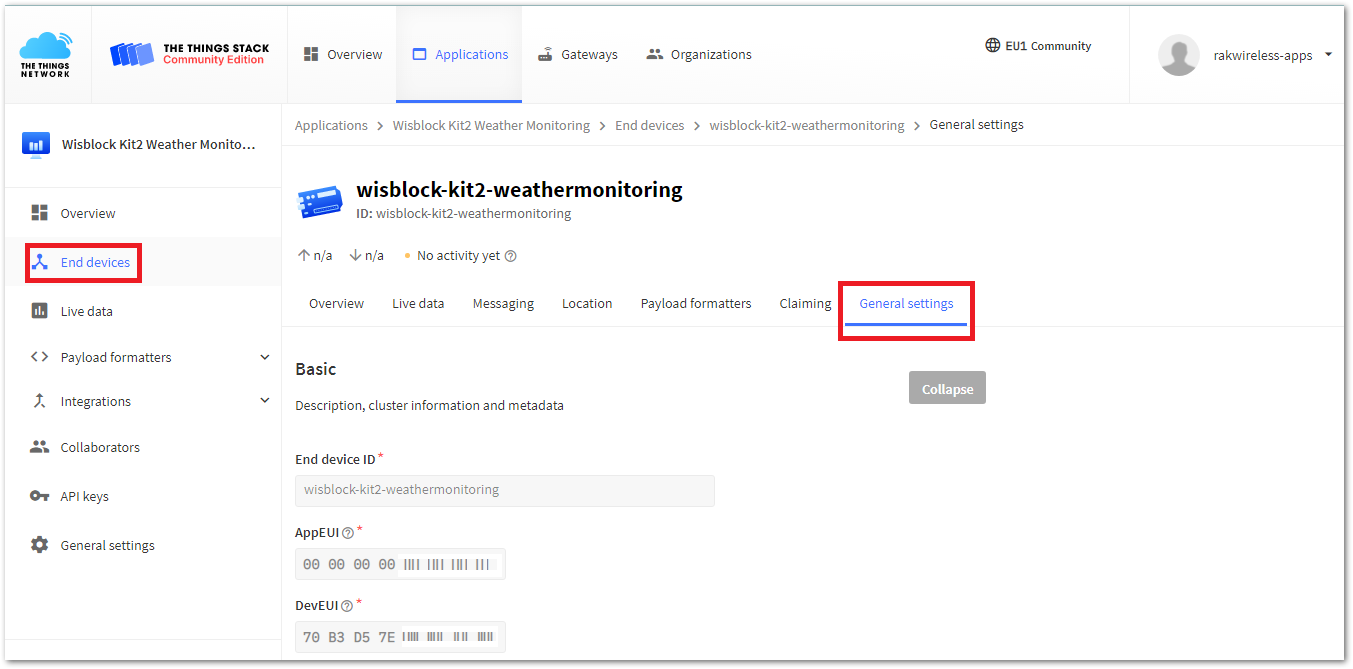Open the Organizations section

point(698,54)
